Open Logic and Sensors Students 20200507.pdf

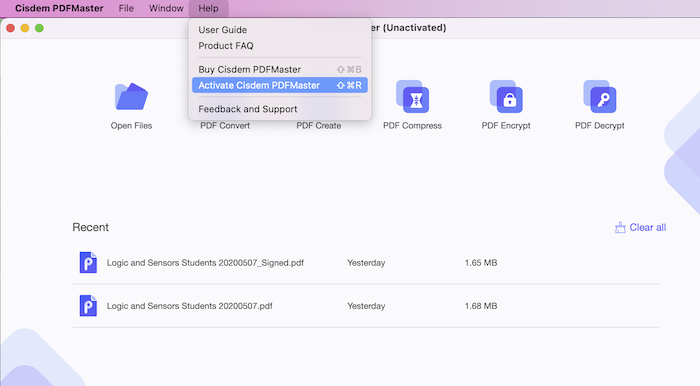coord(190,306)
